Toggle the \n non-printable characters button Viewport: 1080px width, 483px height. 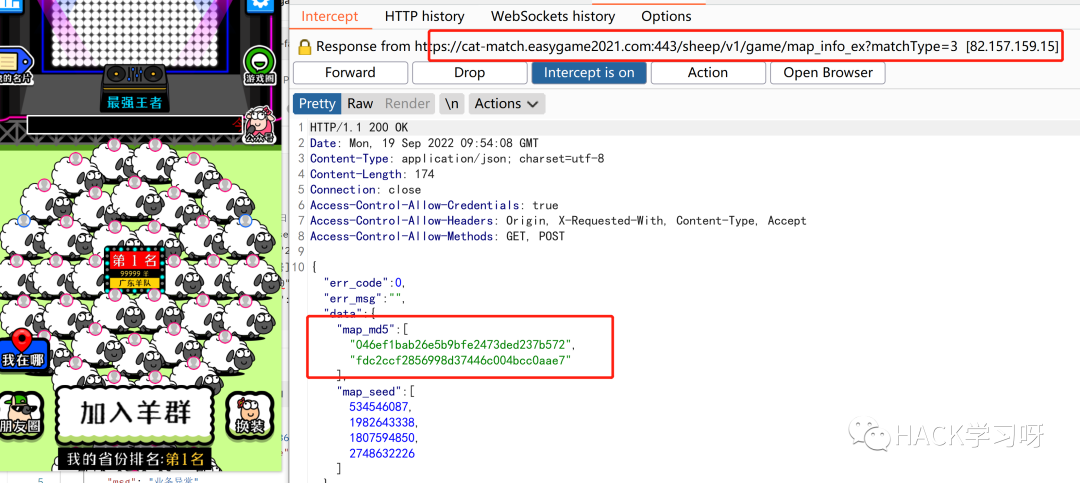tap(452, 103)
